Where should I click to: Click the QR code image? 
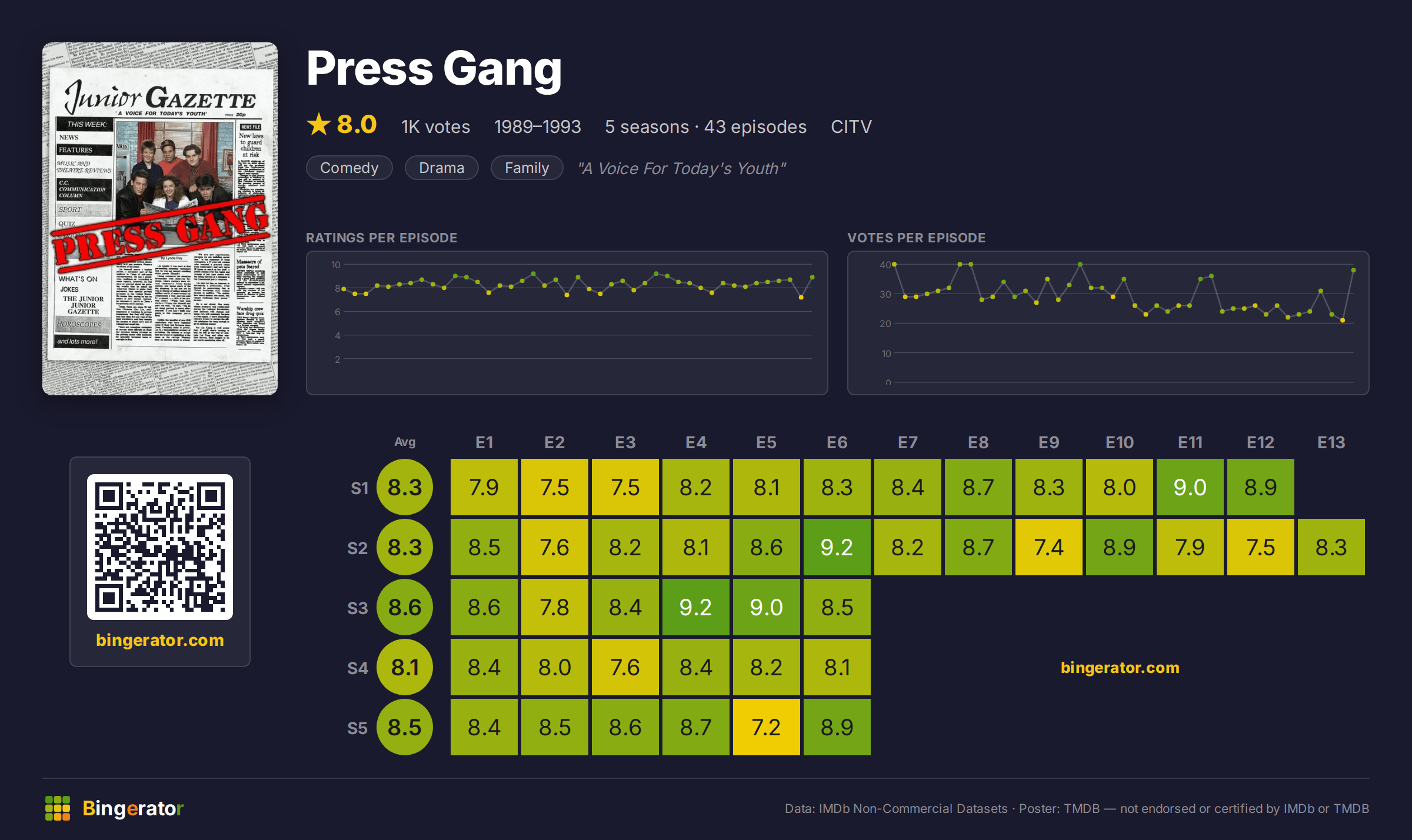point(160,547)
